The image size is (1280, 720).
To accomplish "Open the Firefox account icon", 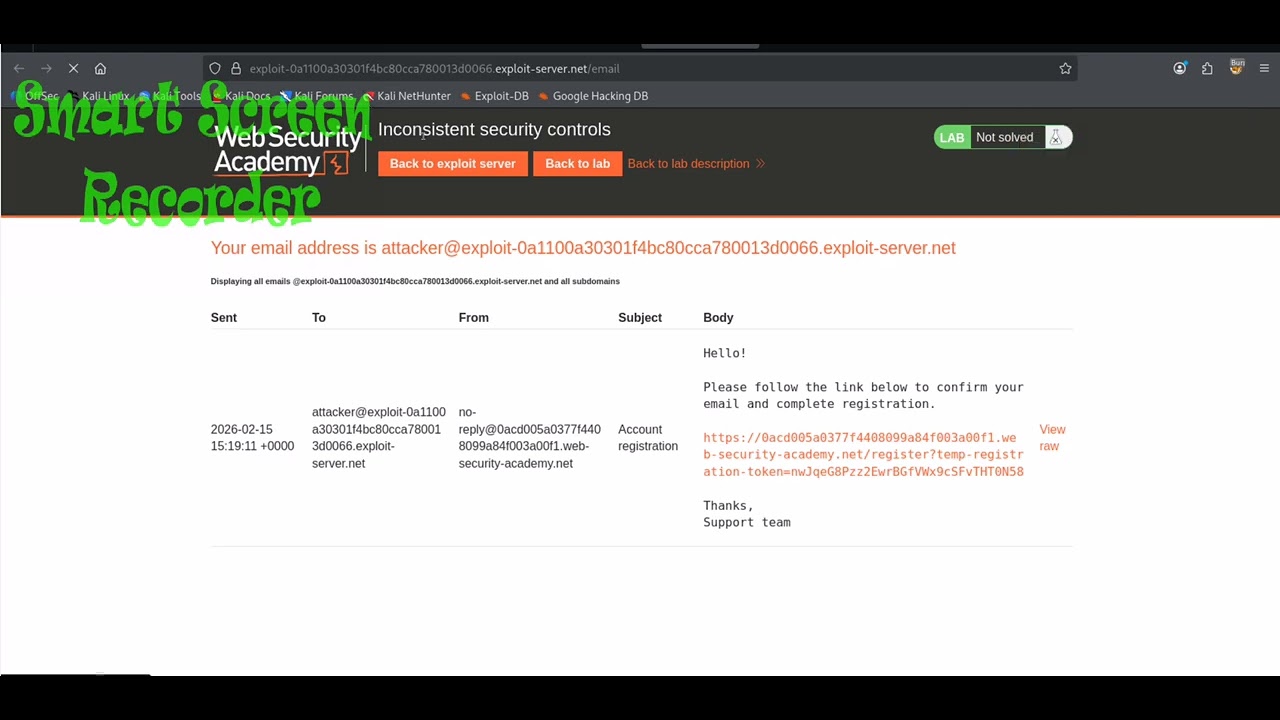I will click(x=1180, y=69).
